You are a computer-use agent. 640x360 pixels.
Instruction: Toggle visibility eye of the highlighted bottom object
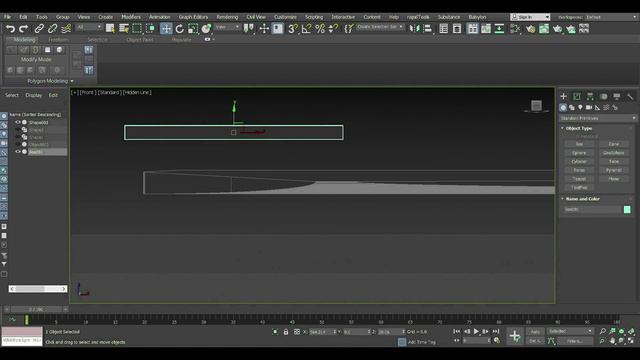[18, 151]
